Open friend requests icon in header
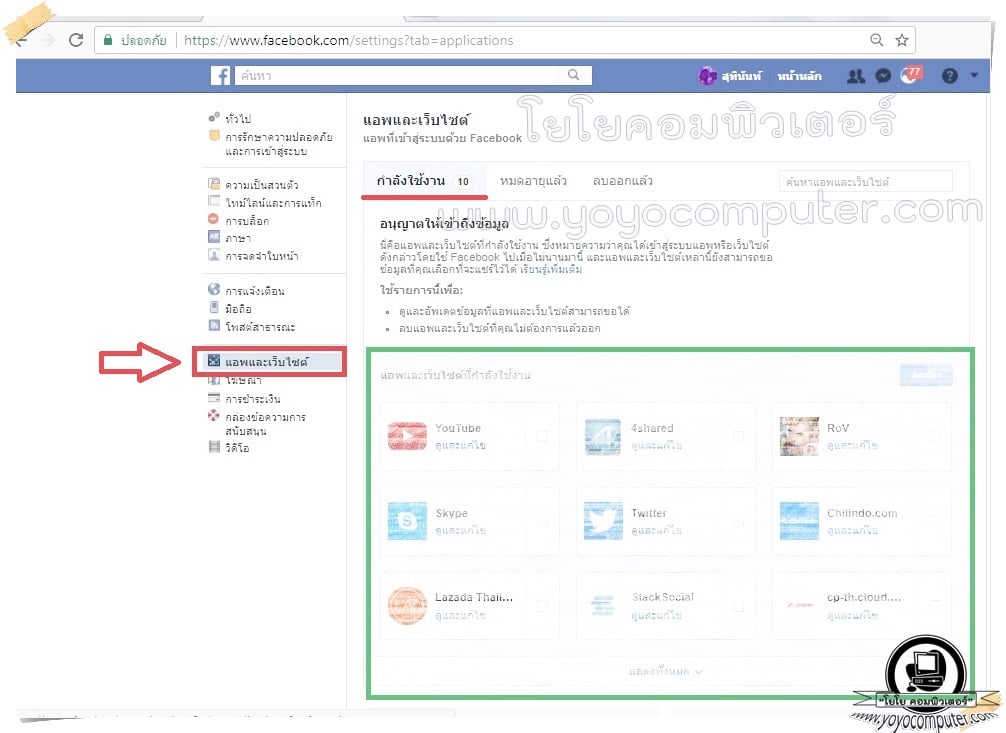The width and height of the screenshot is (1006, 733). tap(856, 76)
